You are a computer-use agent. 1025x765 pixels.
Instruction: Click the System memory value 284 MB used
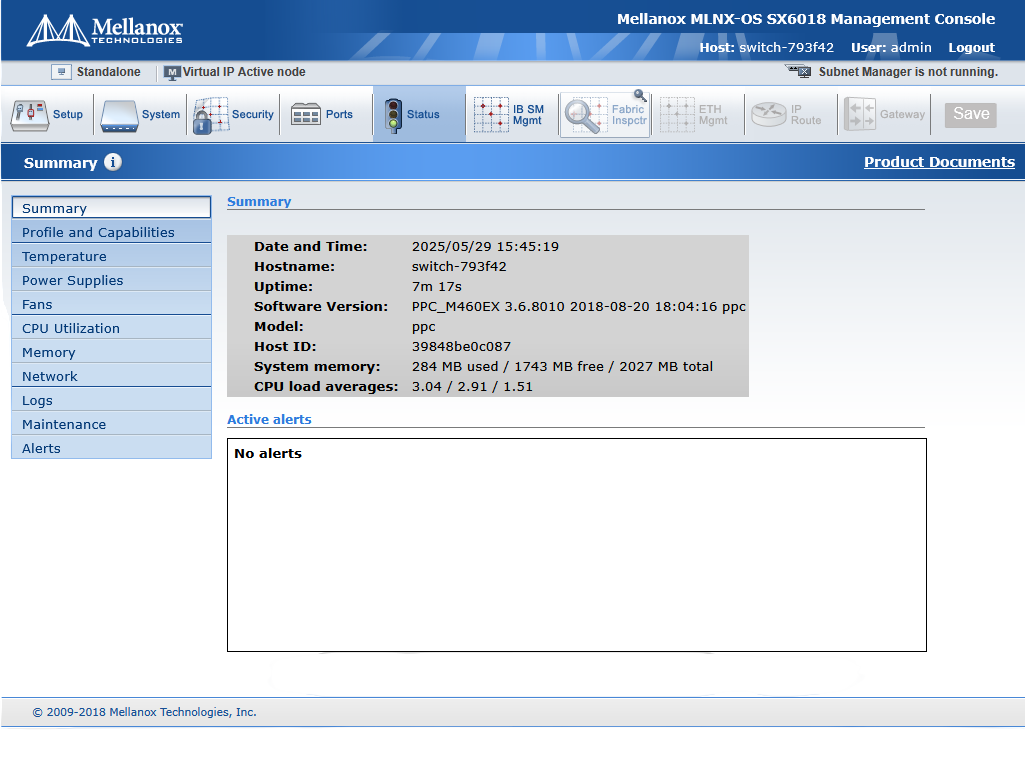pyautogui.click(x=562, y=367)
